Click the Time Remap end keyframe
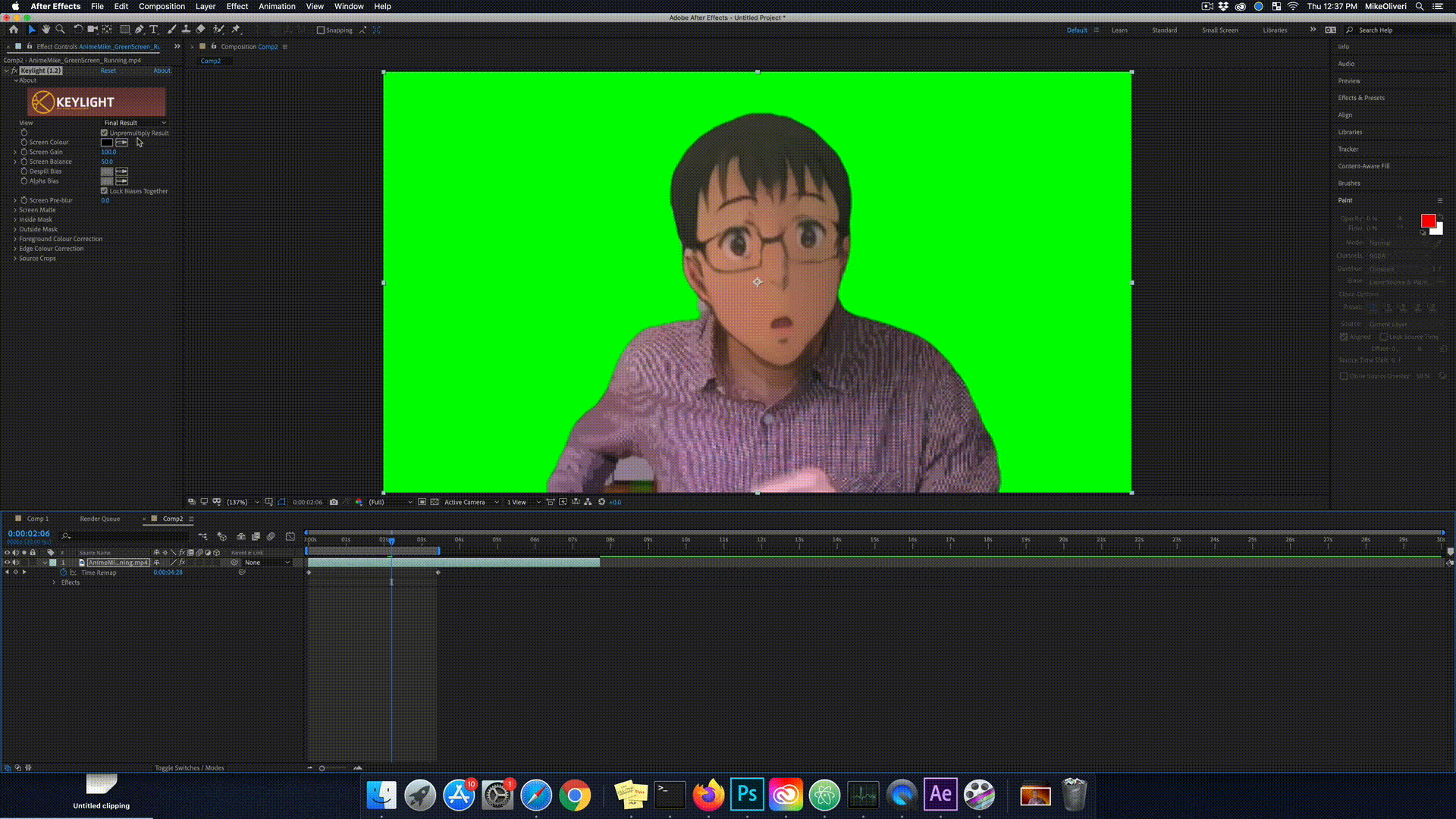 [438, 573]
